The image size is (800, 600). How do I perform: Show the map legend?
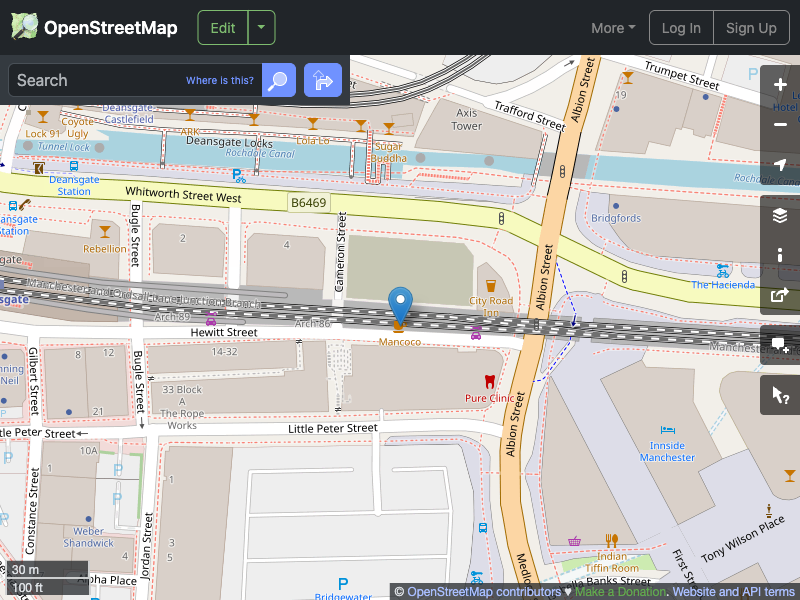coord(780,255)
